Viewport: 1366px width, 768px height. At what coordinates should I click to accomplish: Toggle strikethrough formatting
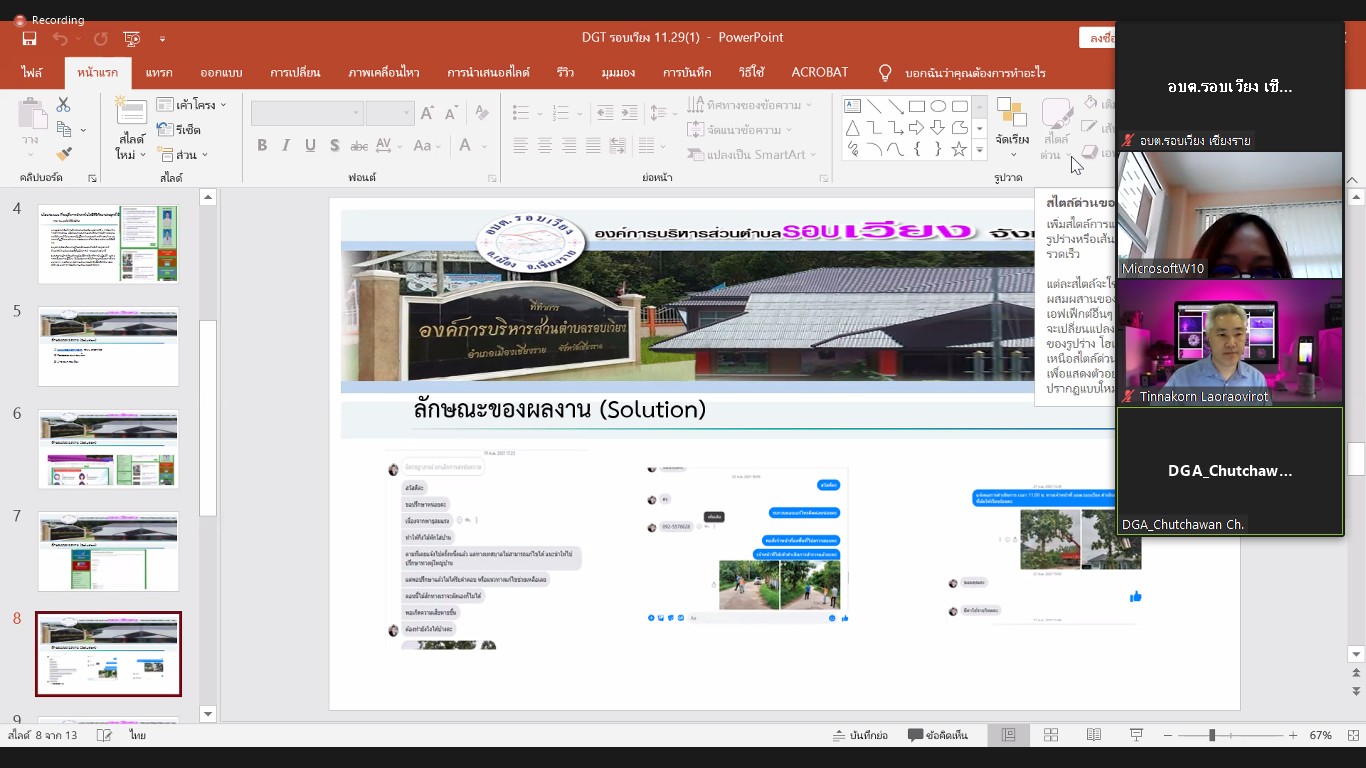[x=361, y=145]
